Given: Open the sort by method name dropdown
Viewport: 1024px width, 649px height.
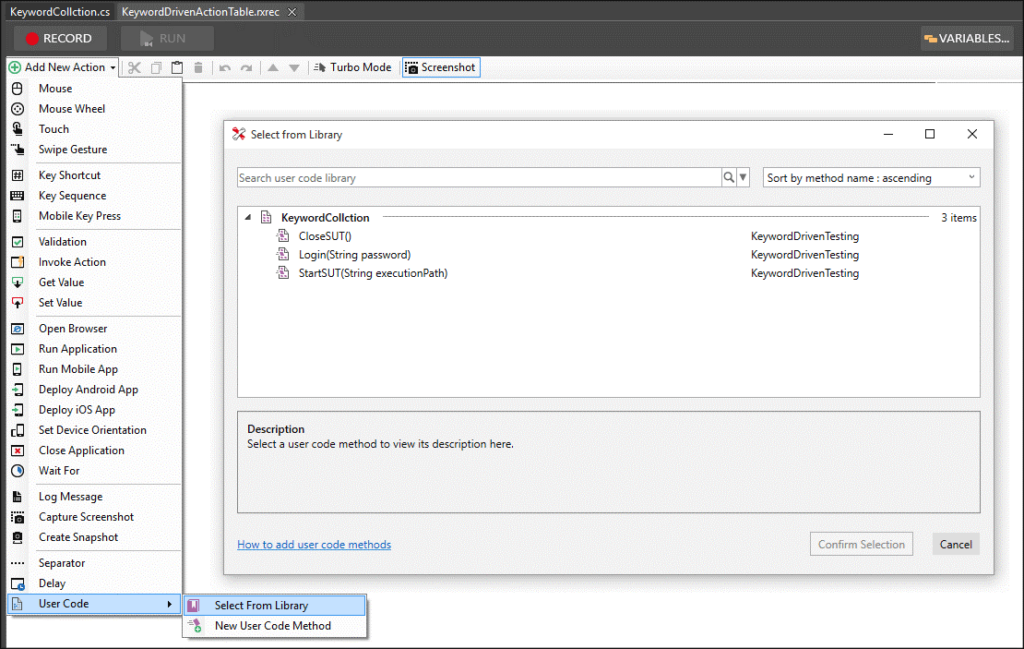Looking at the screenshot, I should point(871,178).
